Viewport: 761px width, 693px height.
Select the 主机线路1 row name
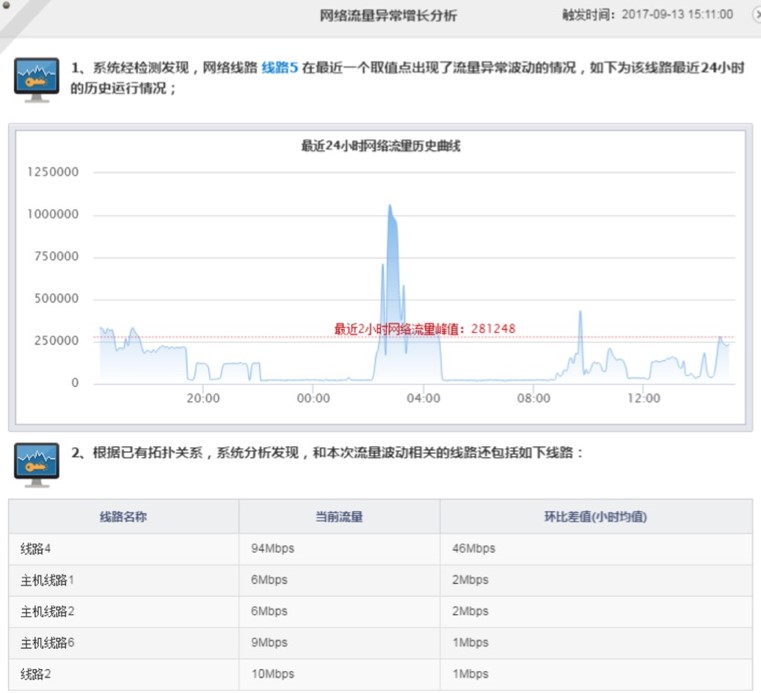48,580
